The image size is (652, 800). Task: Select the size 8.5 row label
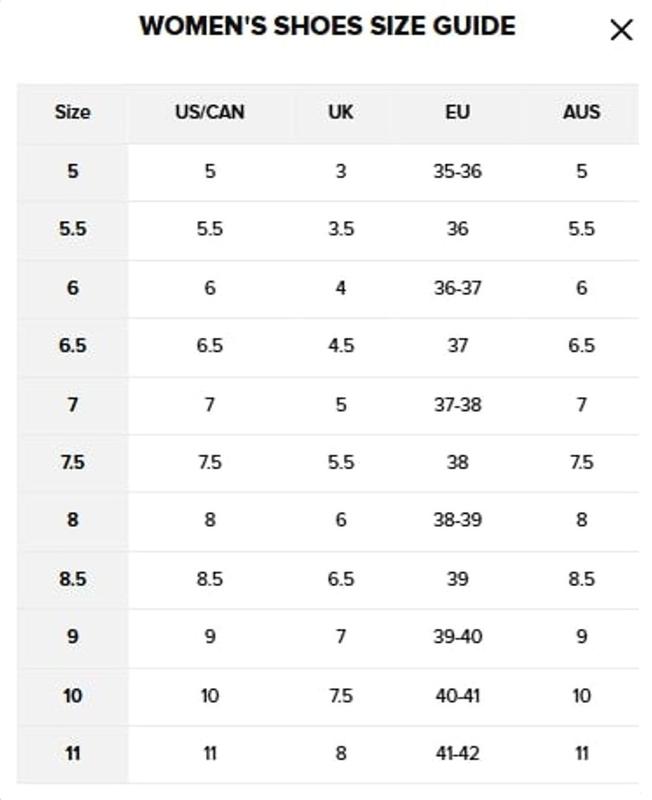(72, 579)
